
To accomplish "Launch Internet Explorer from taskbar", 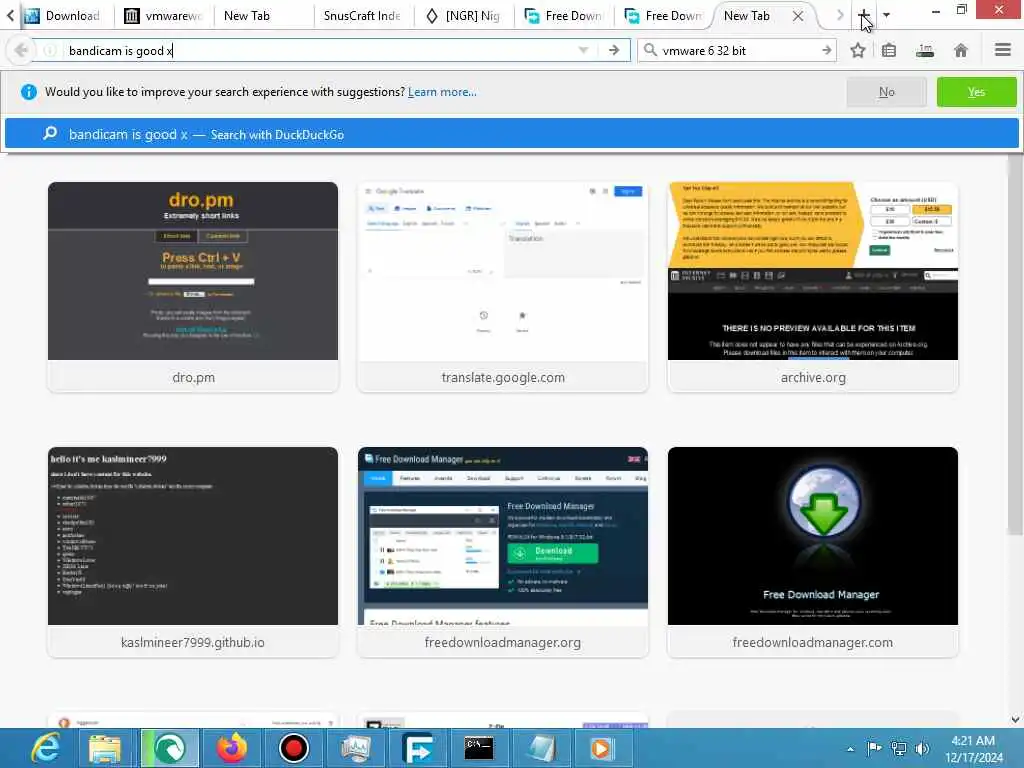I will [x=46, y=748].
